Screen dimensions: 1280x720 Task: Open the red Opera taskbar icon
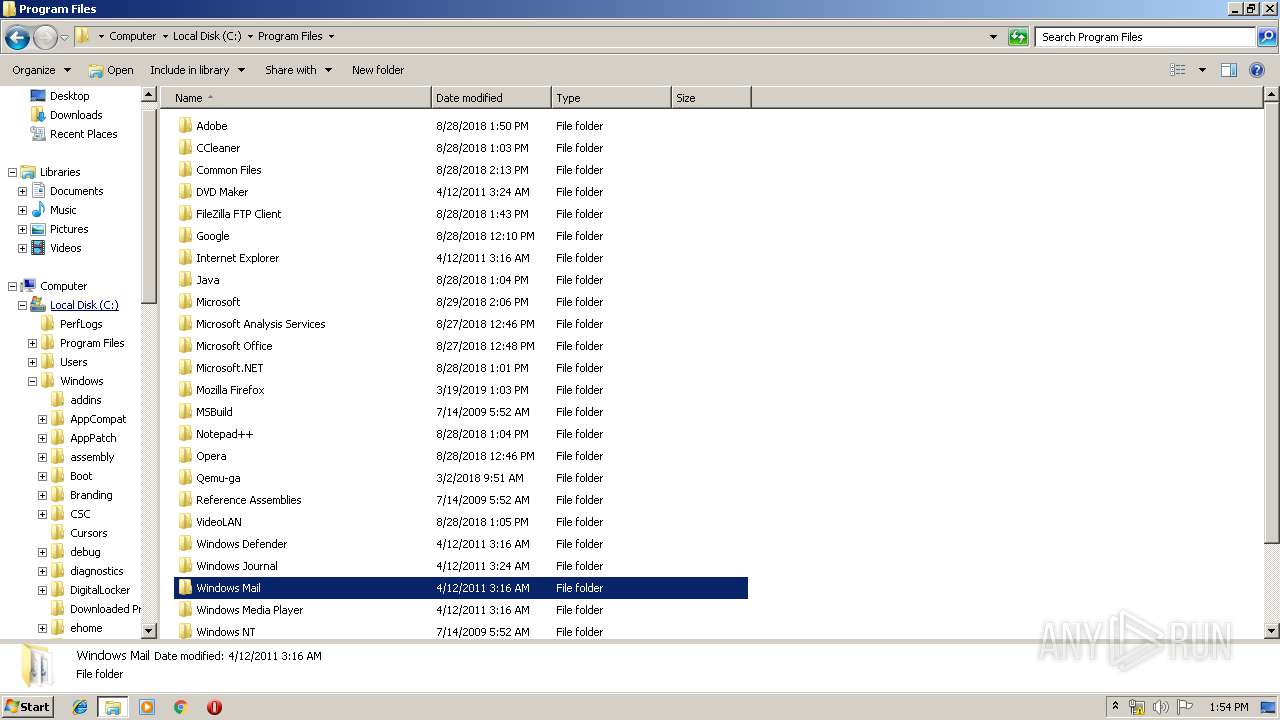[214, 707]
